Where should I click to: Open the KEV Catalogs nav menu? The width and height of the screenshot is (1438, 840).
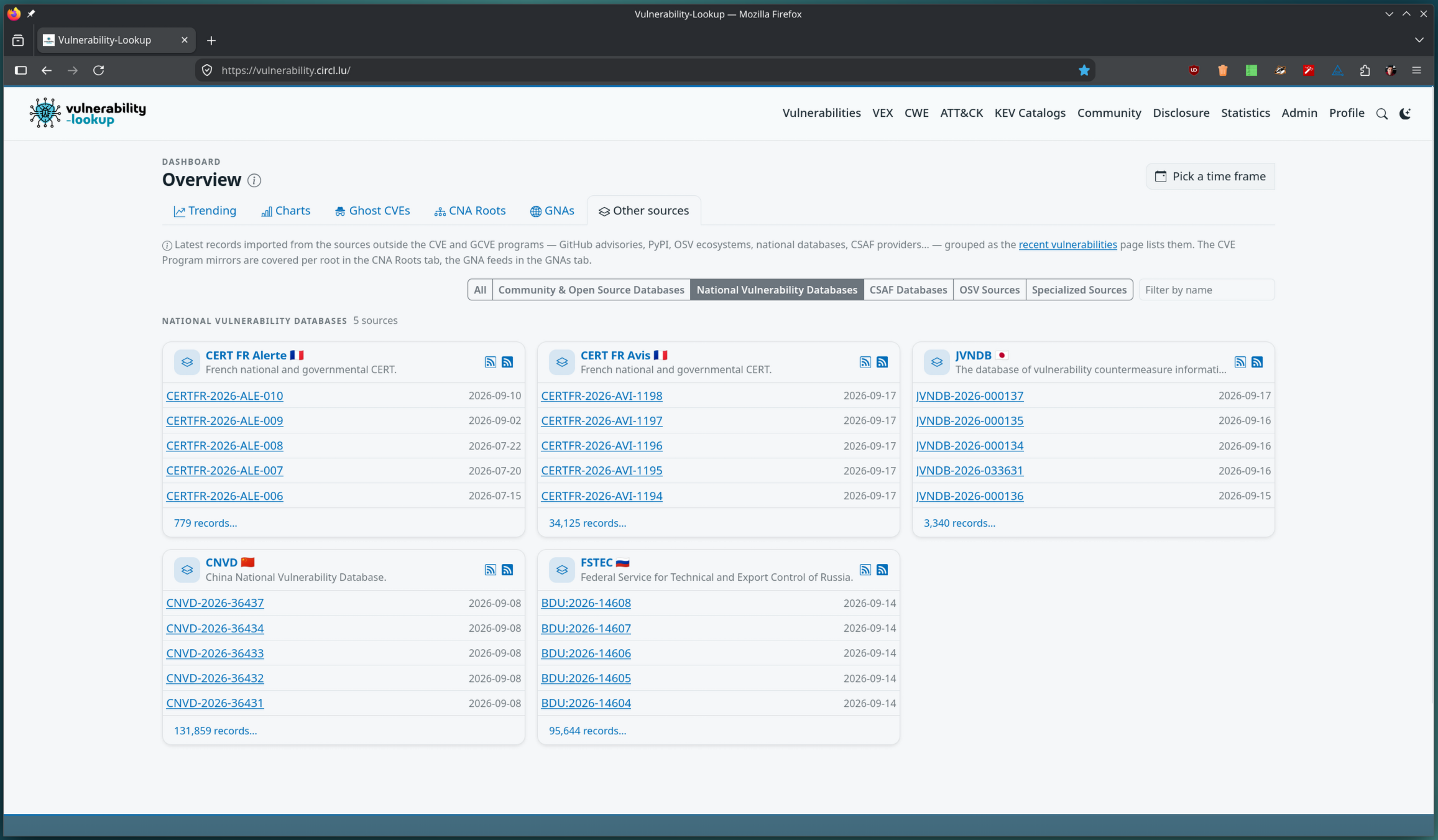tap(1030, 113)
